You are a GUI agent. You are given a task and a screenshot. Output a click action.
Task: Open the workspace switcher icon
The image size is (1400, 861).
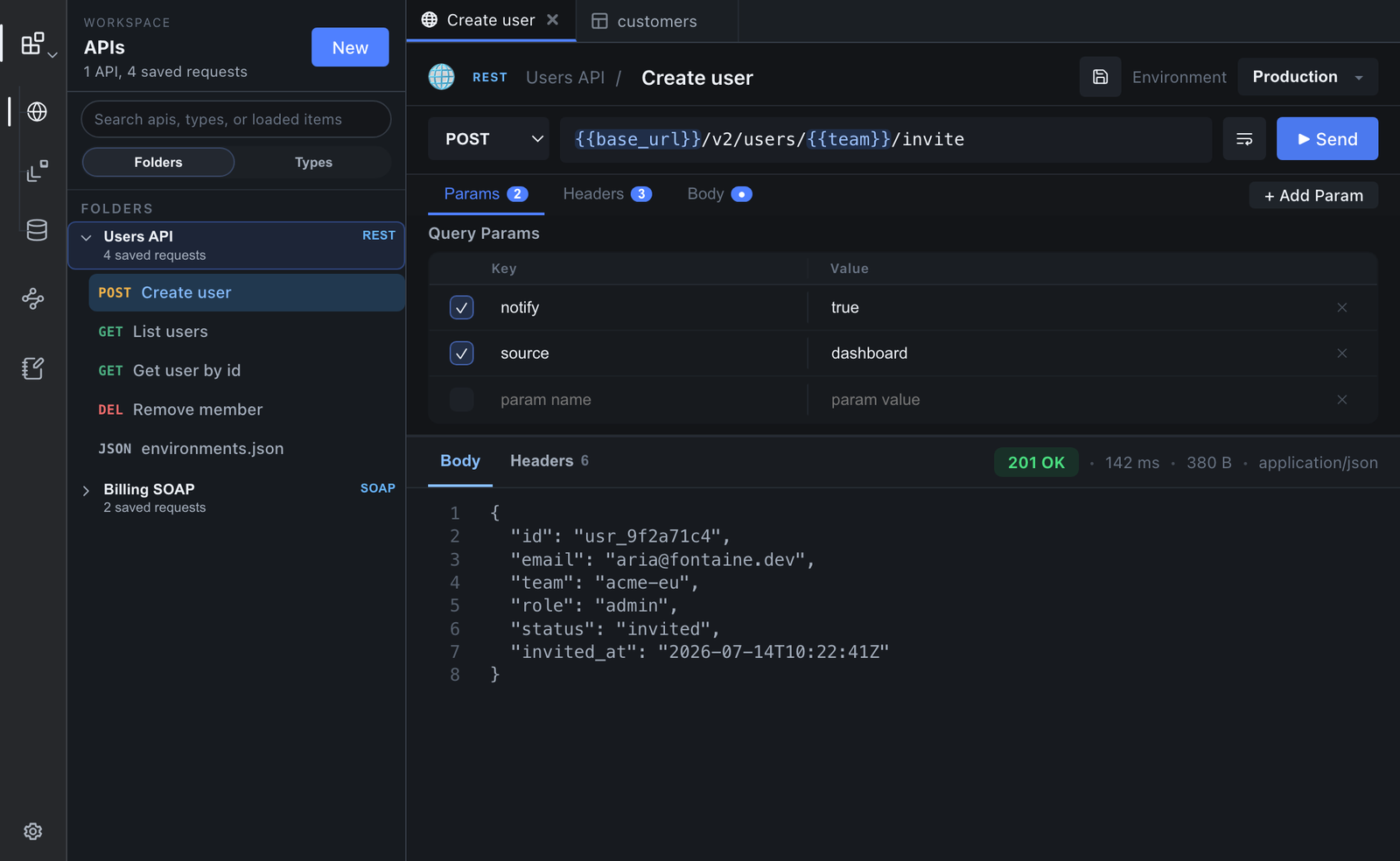tap(32, 43)
